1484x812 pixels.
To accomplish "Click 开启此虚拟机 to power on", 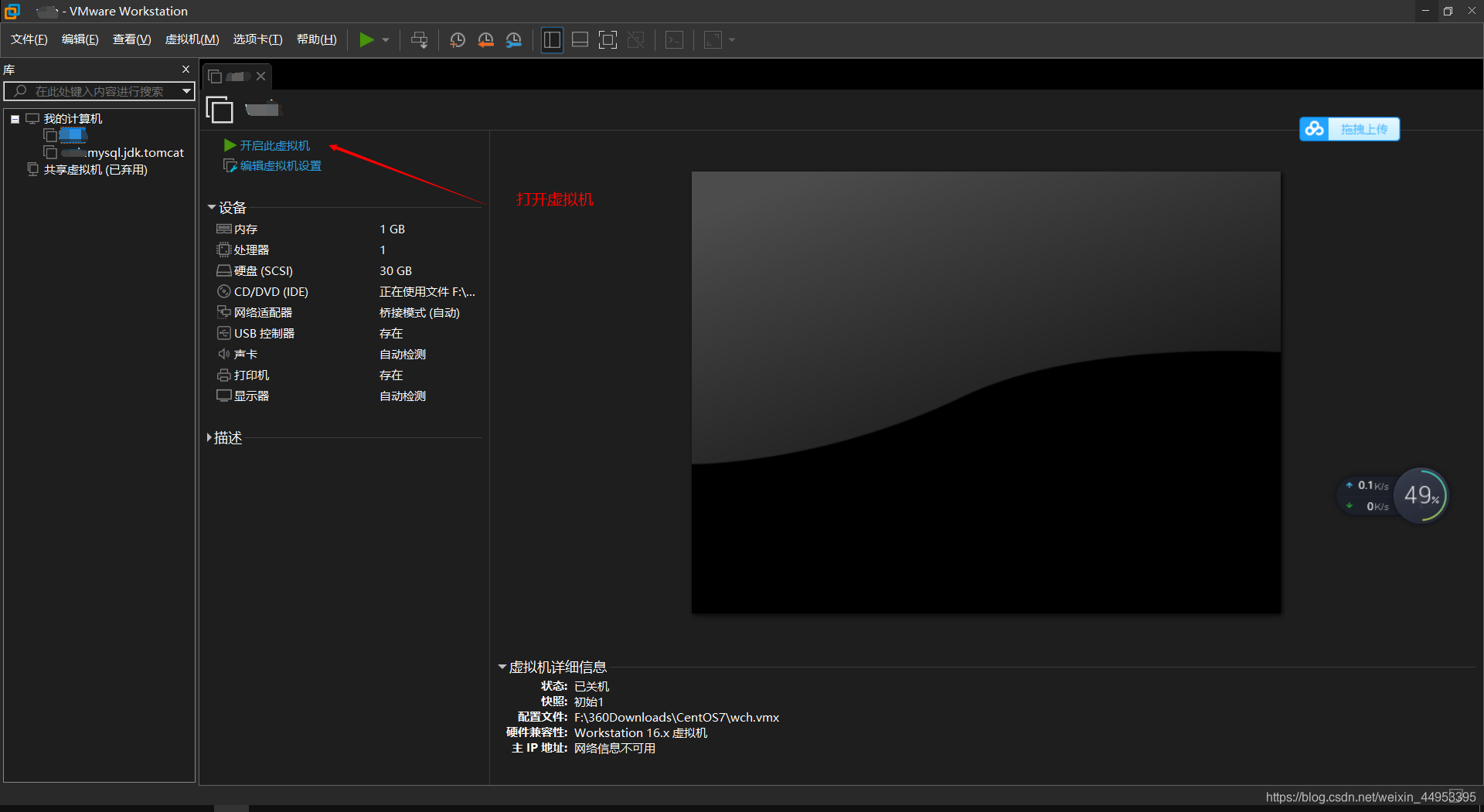I will point(274,145).
